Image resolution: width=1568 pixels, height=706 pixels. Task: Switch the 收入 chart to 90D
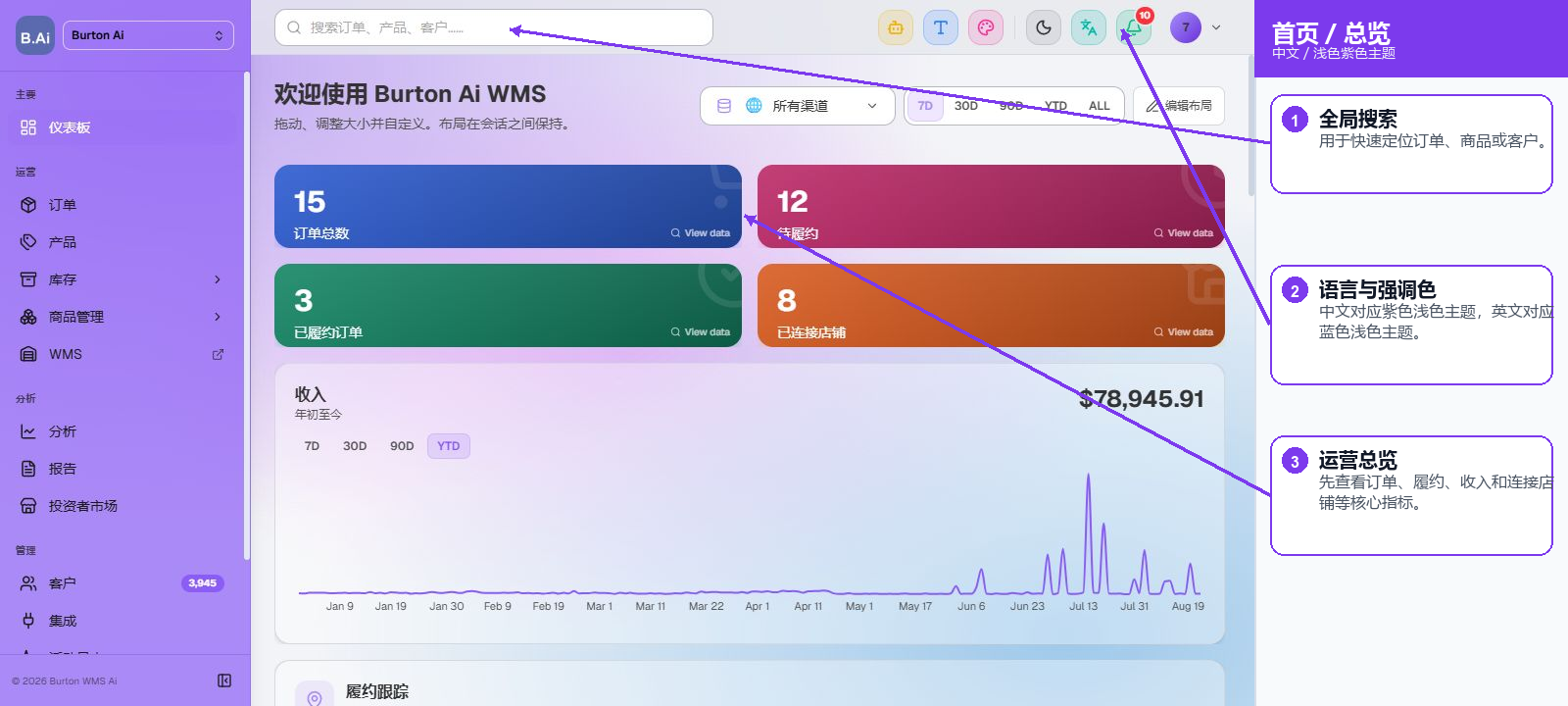pyautogui.click(x=402, y=446)
